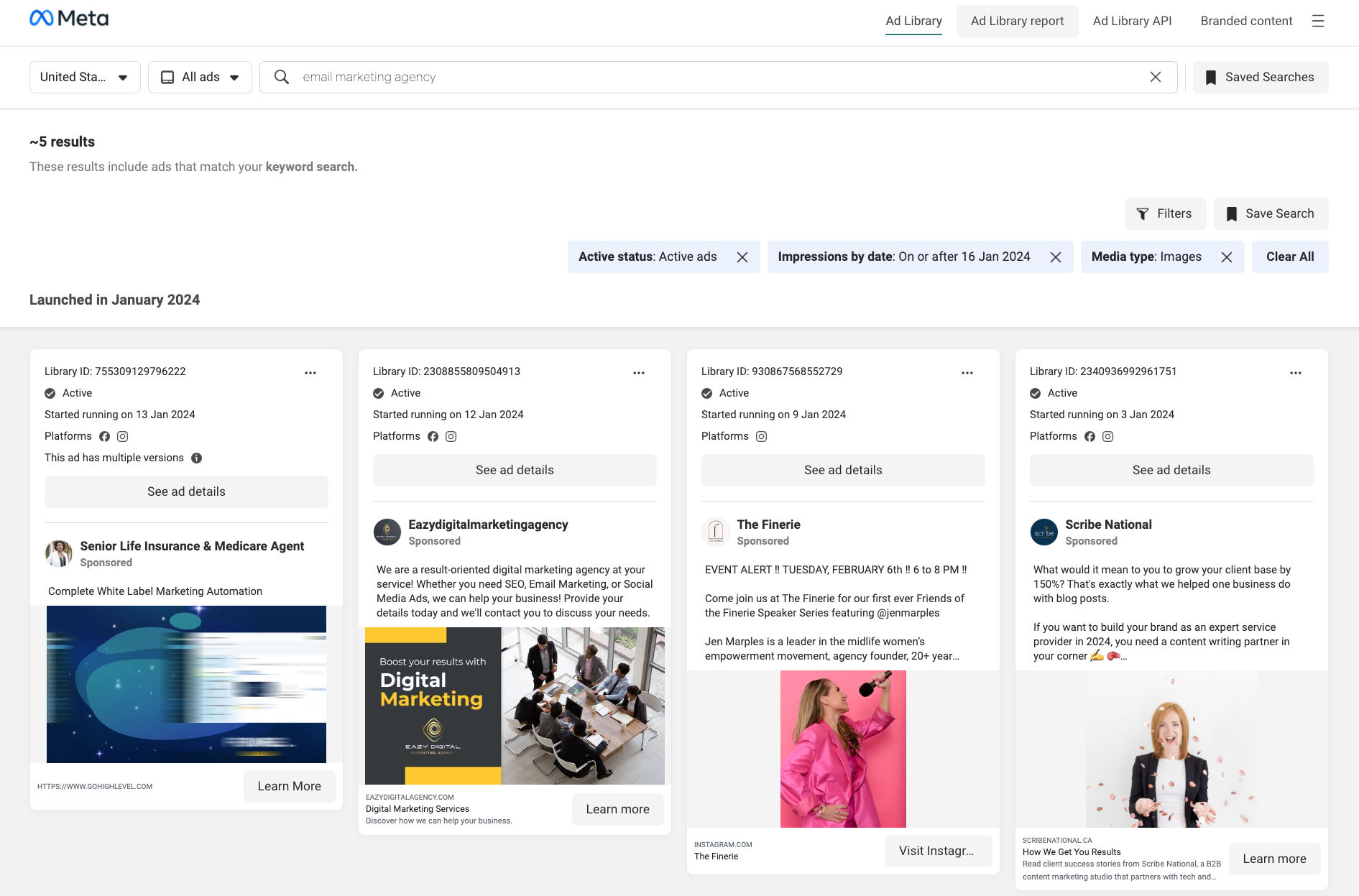Open the United States country dropdown
The height and width of the screenshot is (896, 1359).
pos(84,77)
